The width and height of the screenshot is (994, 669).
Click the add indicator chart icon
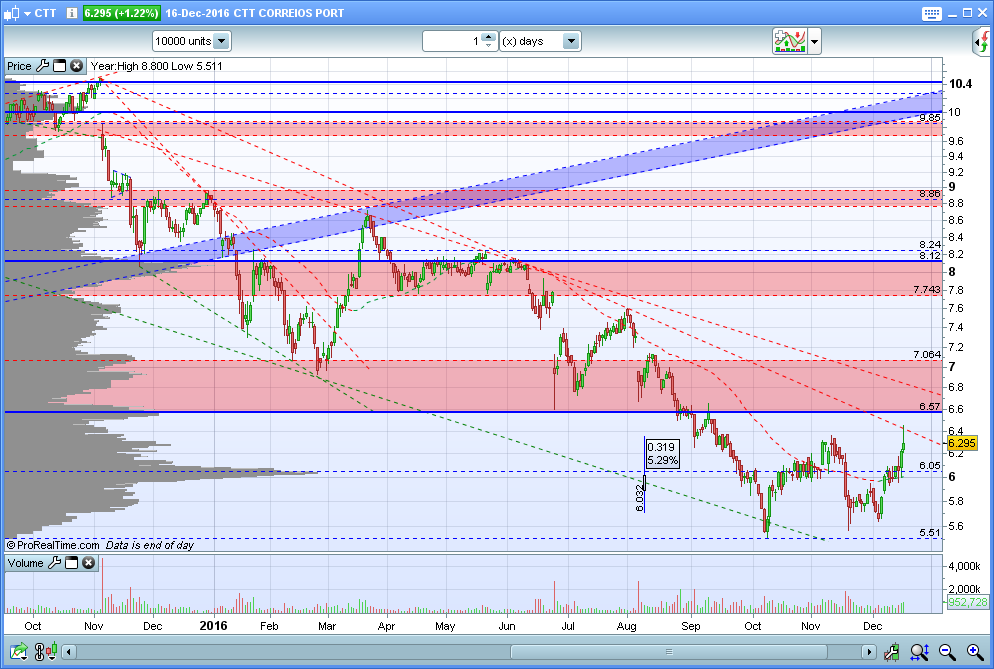tap(789, 41)
